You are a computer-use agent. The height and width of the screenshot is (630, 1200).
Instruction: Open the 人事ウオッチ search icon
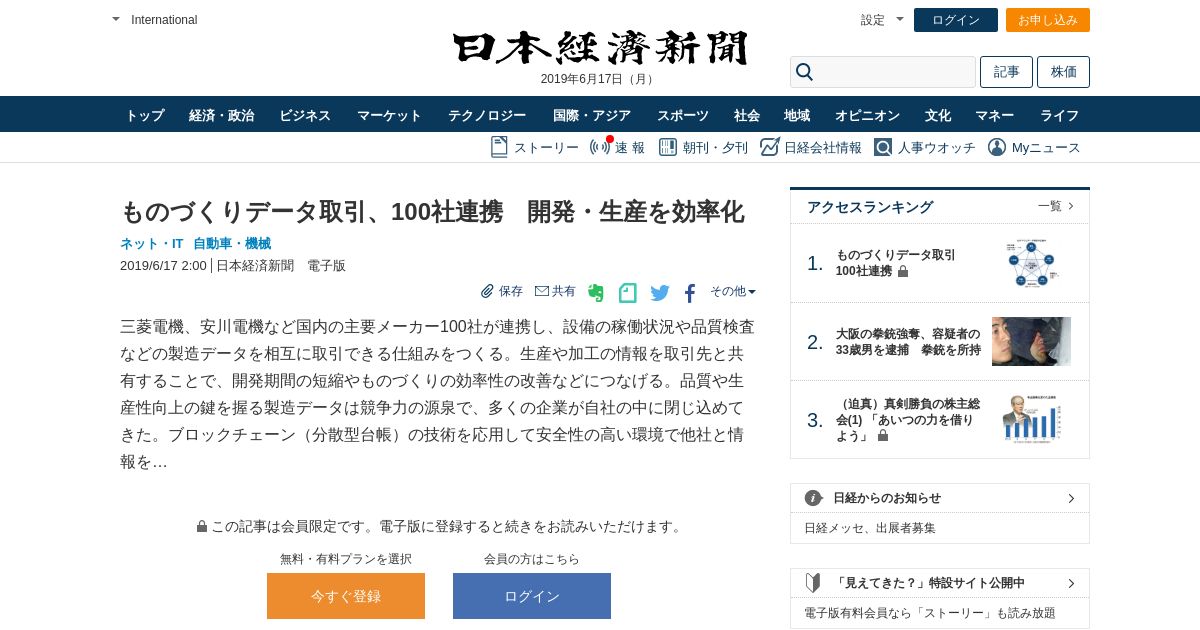(x=883, y=147)
